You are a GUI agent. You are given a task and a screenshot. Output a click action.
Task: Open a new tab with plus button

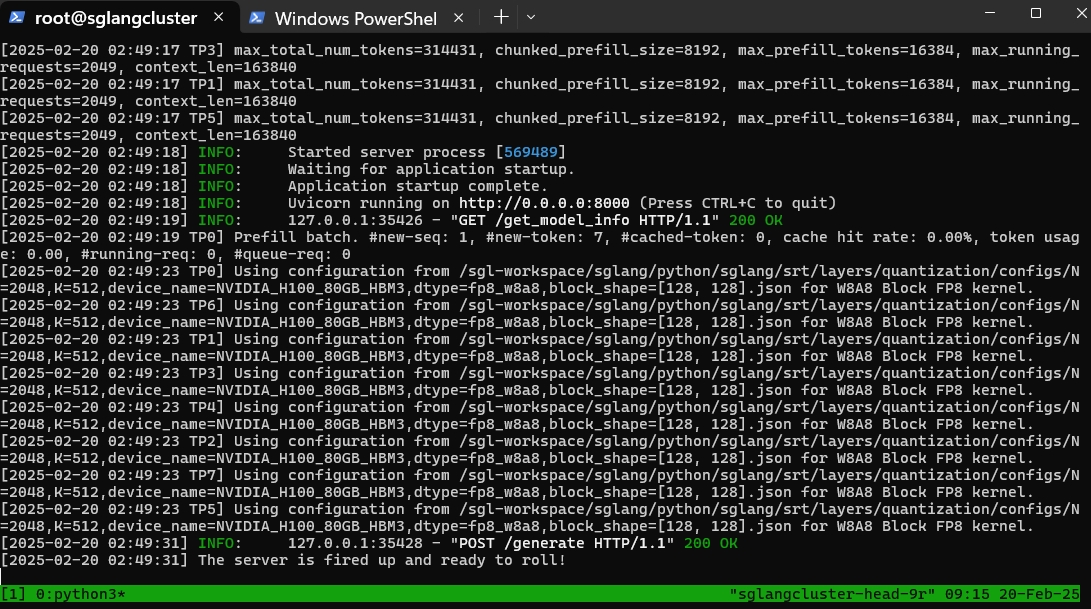(501, 18)
